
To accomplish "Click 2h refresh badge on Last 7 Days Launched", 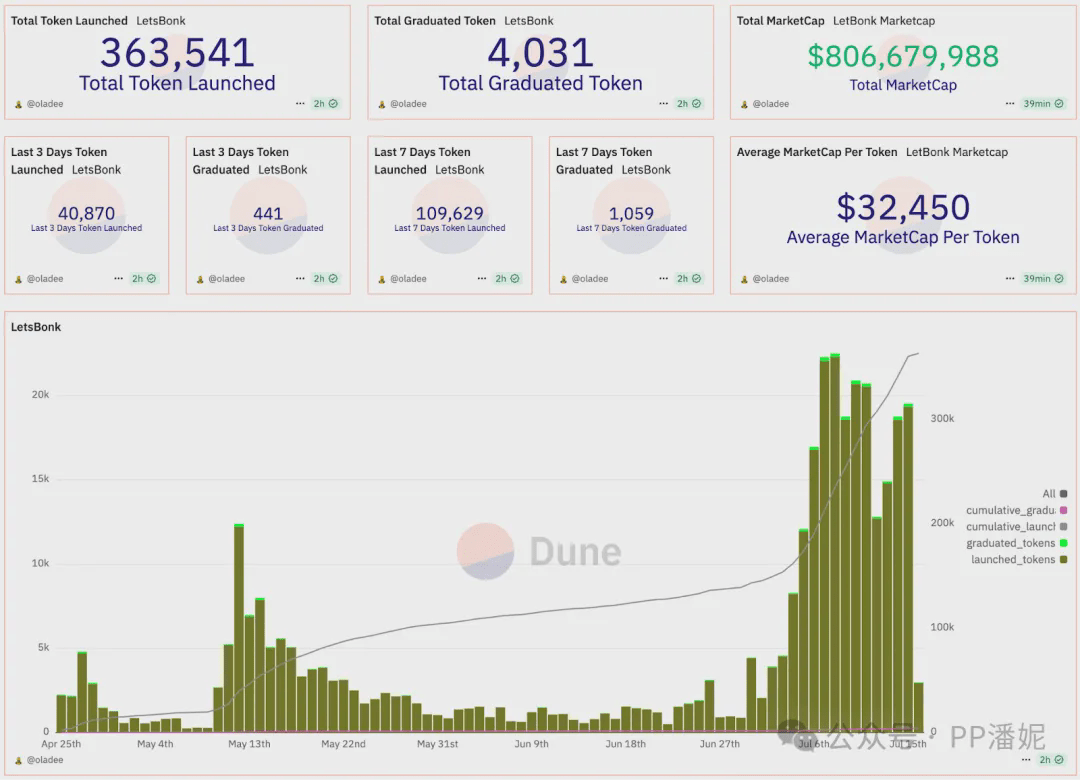I will coord(508,278).
